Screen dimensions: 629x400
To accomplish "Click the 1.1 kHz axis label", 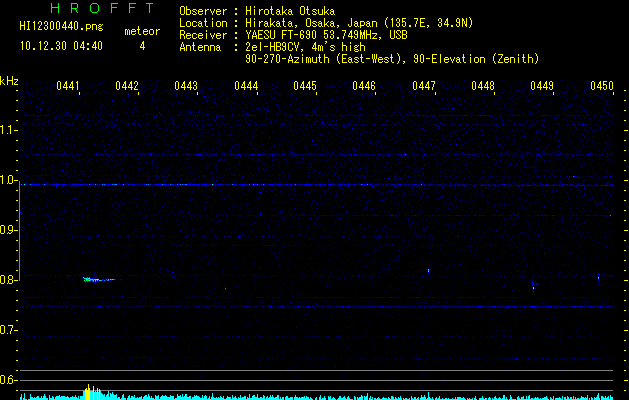I will click(x=8, y=130).
